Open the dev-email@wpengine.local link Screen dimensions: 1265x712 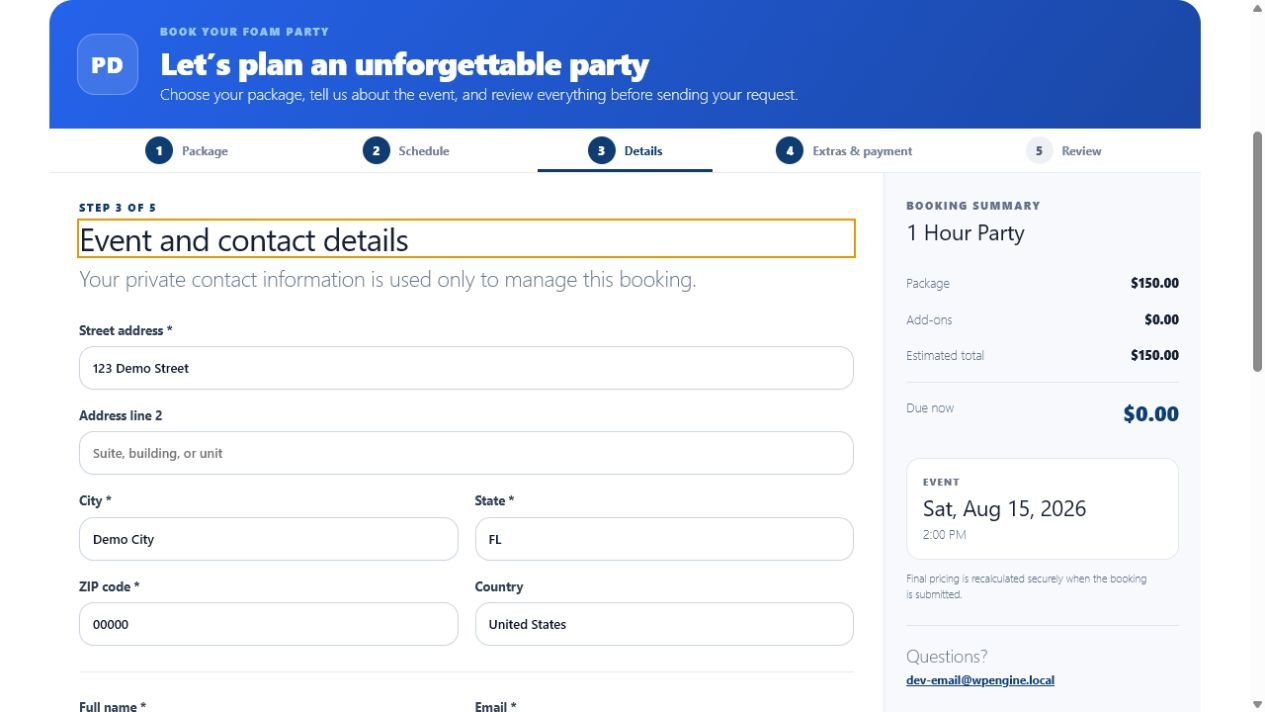(980, 680)
